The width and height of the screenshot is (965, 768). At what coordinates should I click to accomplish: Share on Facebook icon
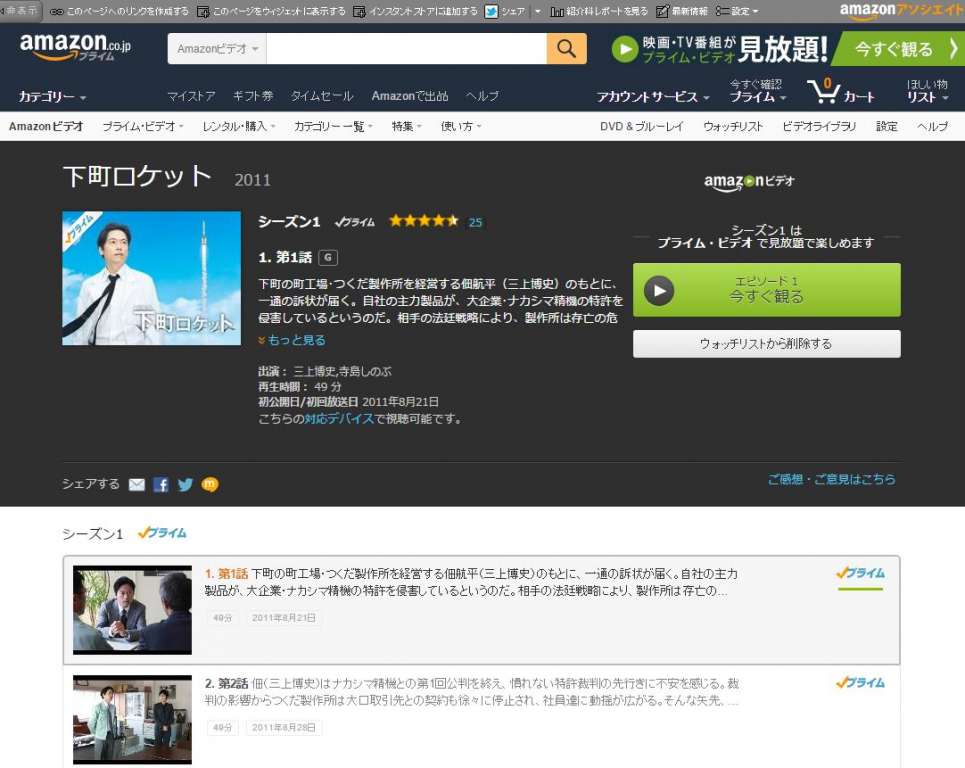pos(161,485)
